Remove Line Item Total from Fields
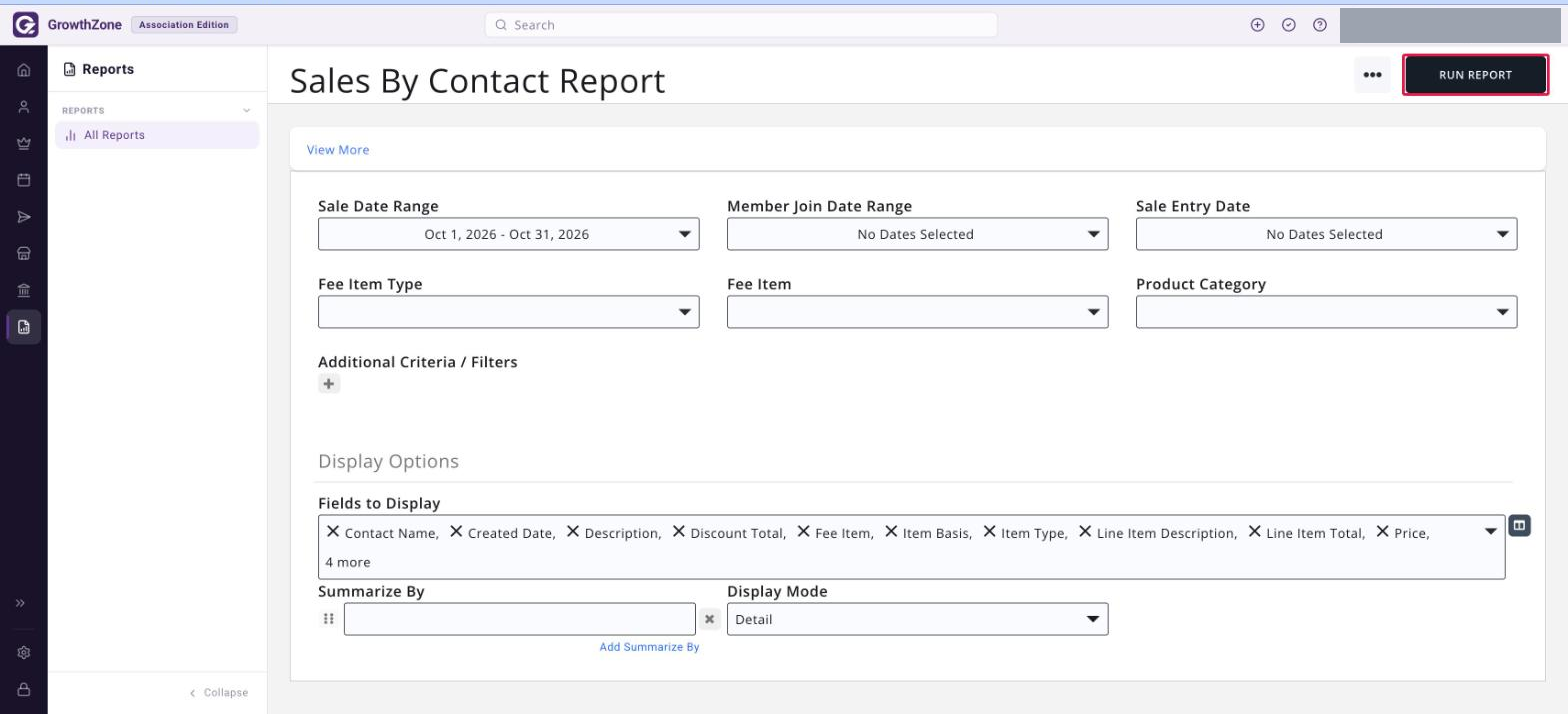This screenshot has width=1568, height=714. point(1255,532)
